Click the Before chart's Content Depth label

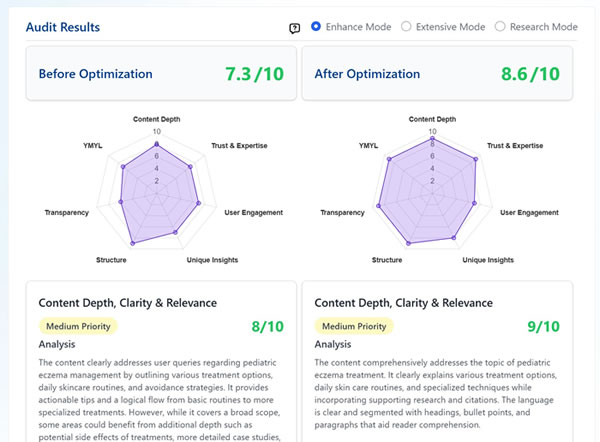[157, 119]
